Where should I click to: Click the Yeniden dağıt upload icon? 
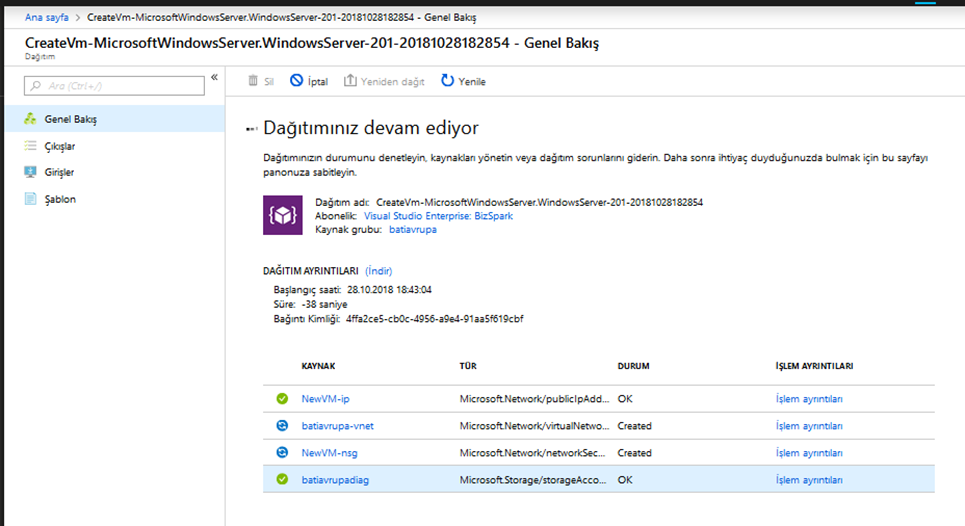tap(350, 81)
